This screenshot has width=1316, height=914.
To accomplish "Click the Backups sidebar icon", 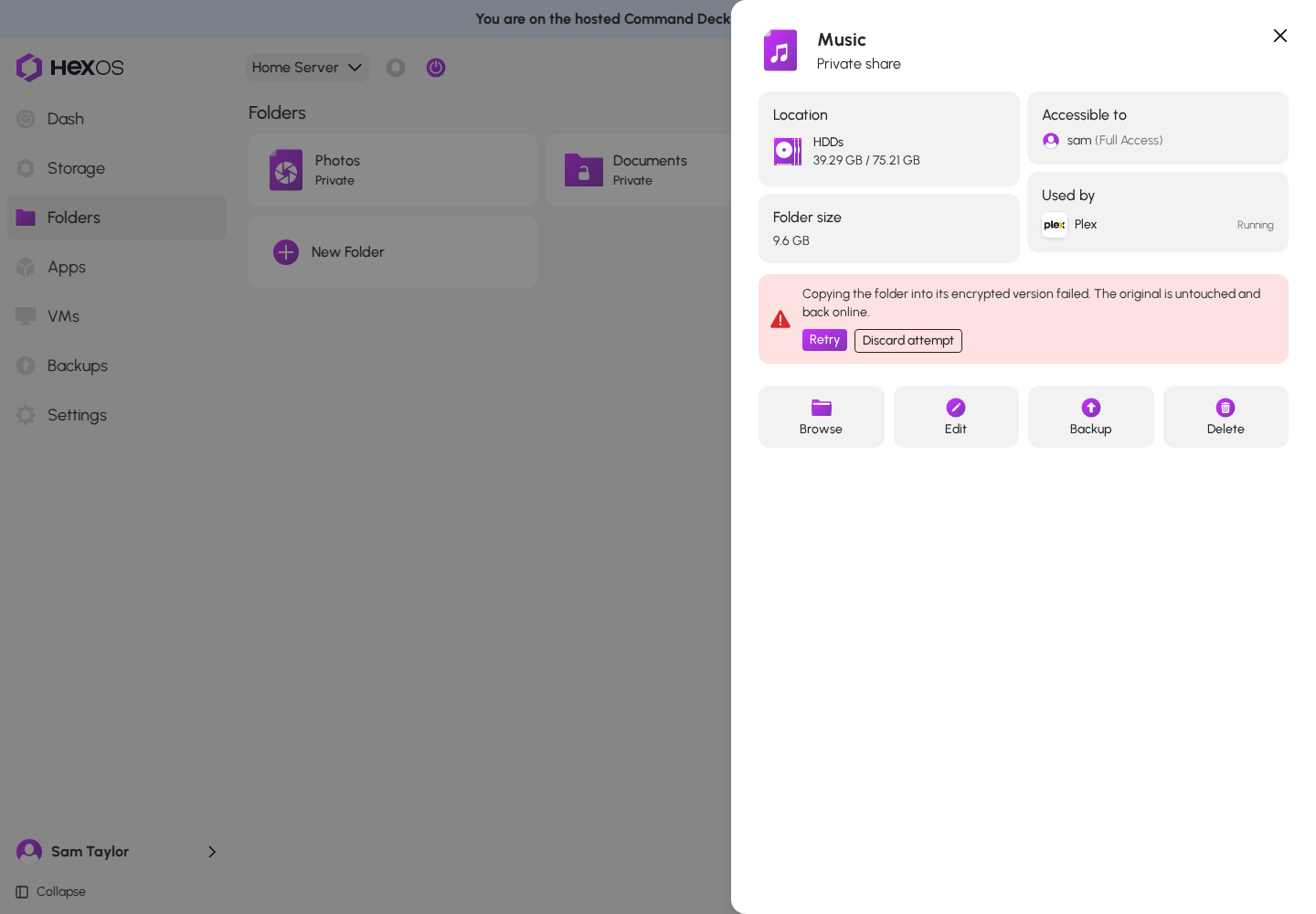I will [x=26, y=366].
